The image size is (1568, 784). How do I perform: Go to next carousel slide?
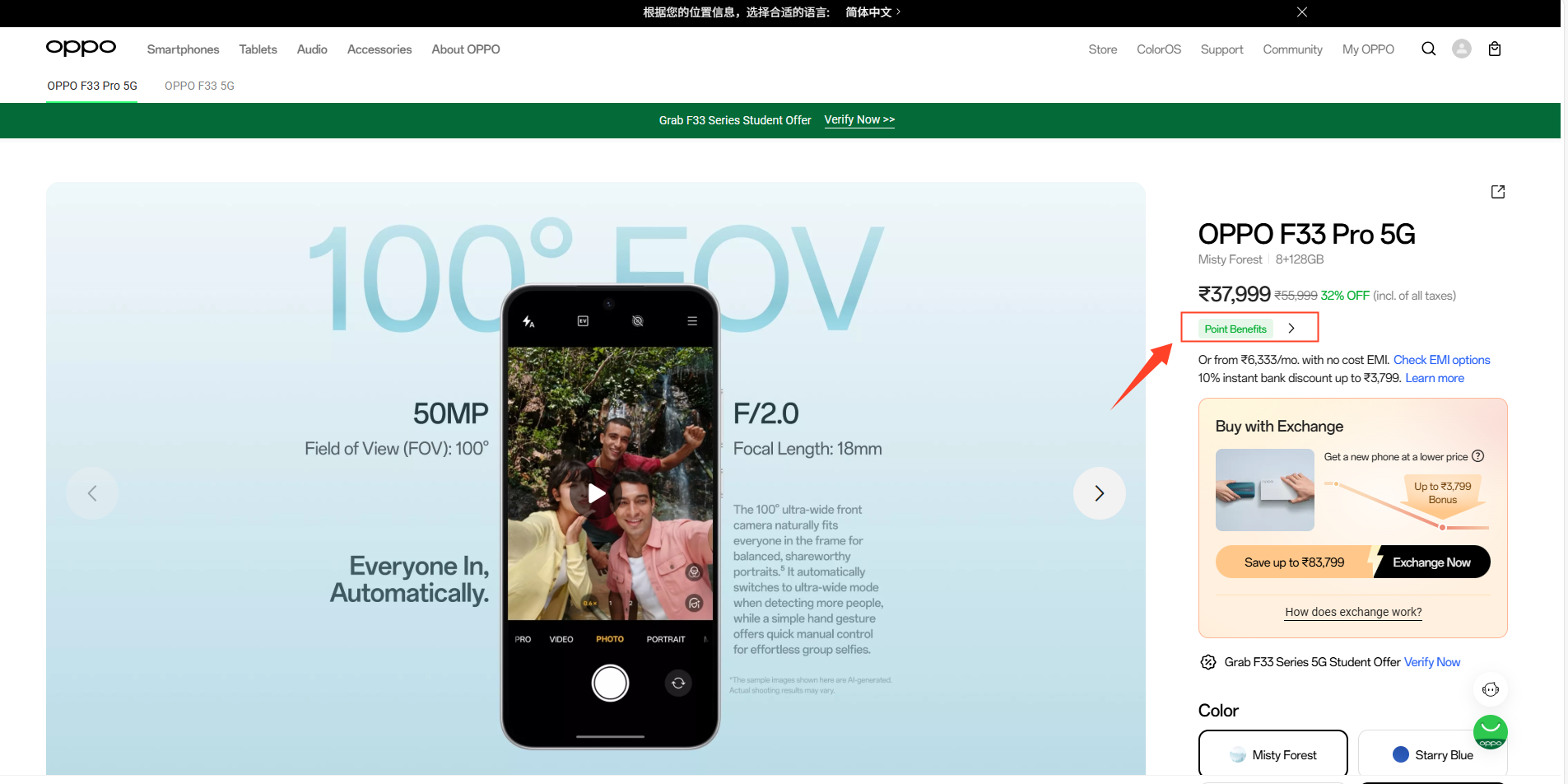1099,493
